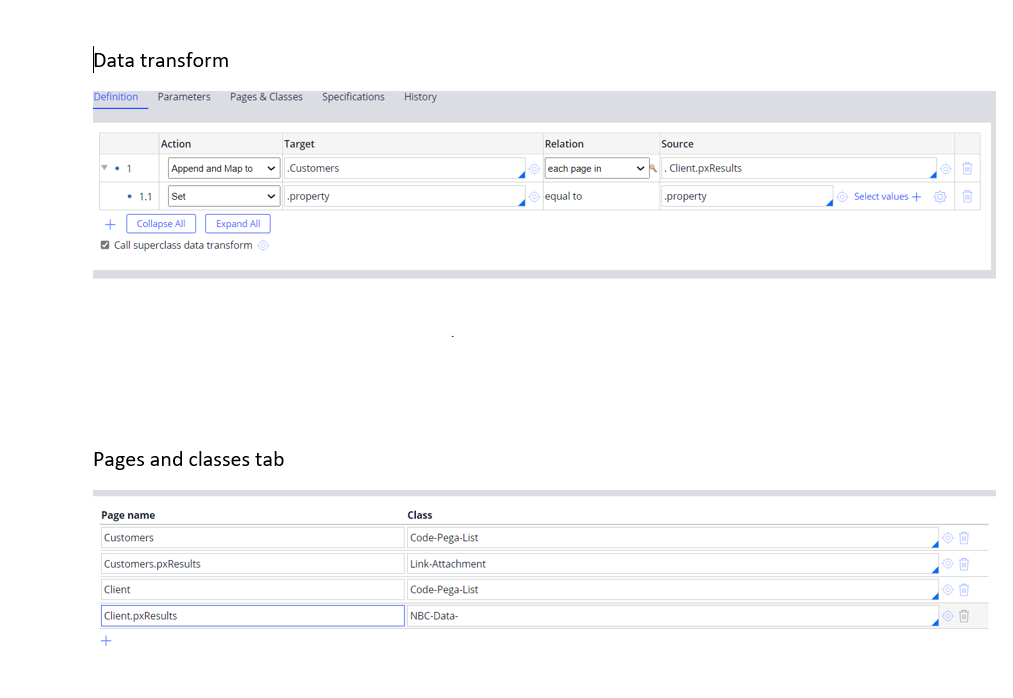The image size is (1013, 698).
Task: Click the NBC-Data- class input field
Action: coord(600,615)
